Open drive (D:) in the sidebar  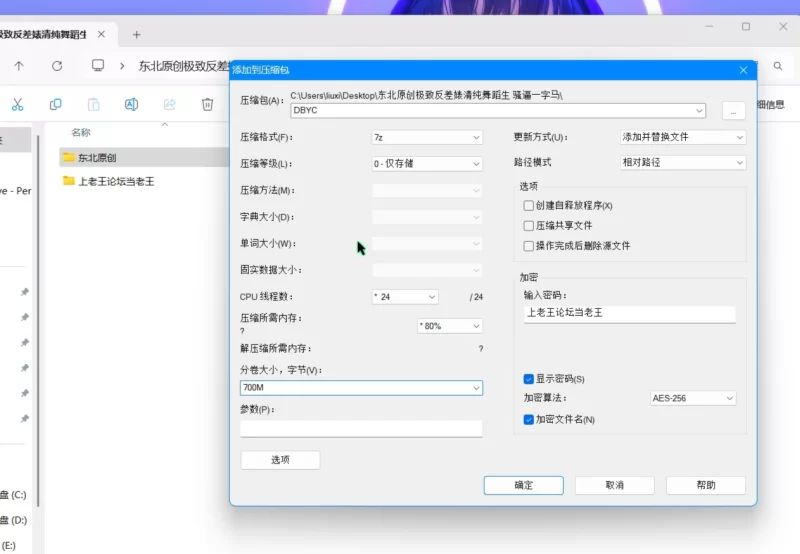pos(13,520)
